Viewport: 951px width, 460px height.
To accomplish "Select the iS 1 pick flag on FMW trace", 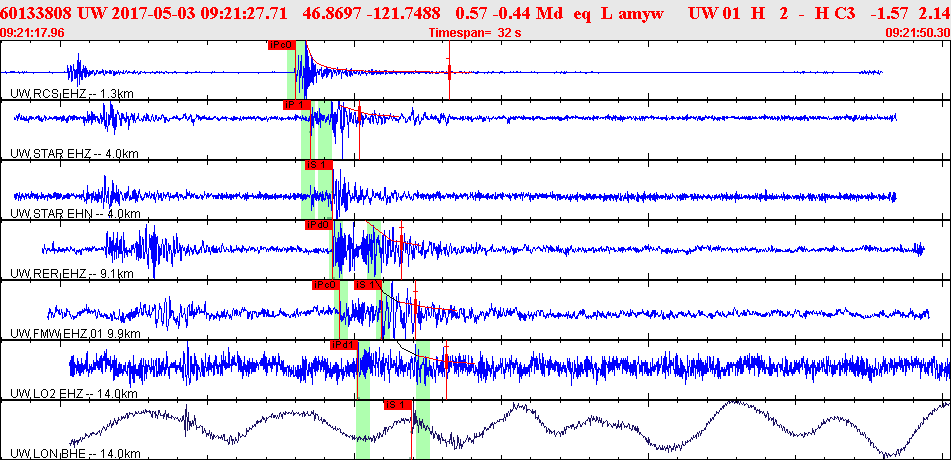I will coord(369,285).
